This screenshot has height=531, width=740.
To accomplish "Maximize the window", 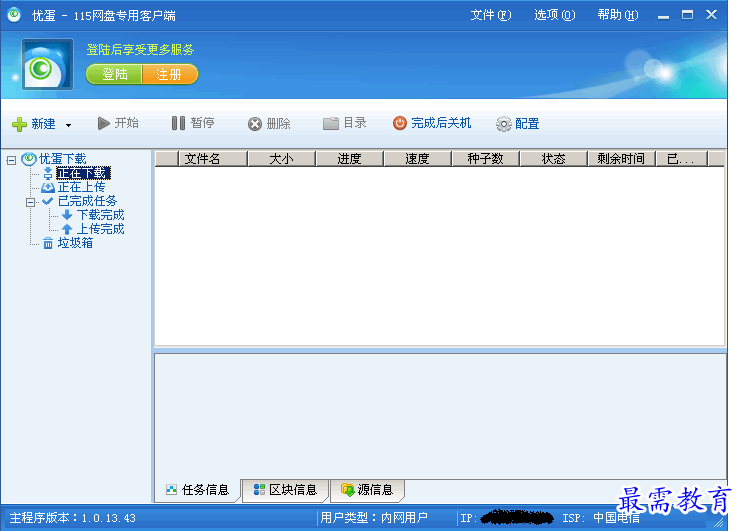I will (687, 15).
